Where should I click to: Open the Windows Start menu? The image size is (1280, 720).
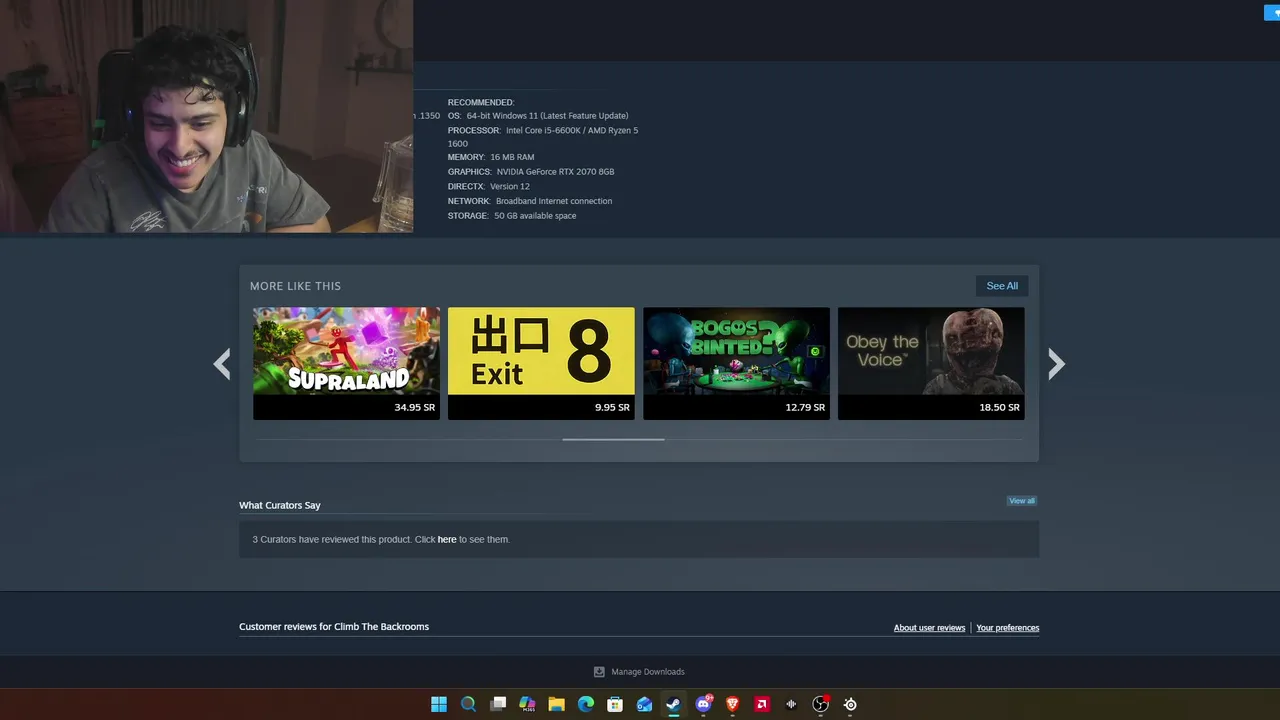pyautogui.click(x=439, y=704)
